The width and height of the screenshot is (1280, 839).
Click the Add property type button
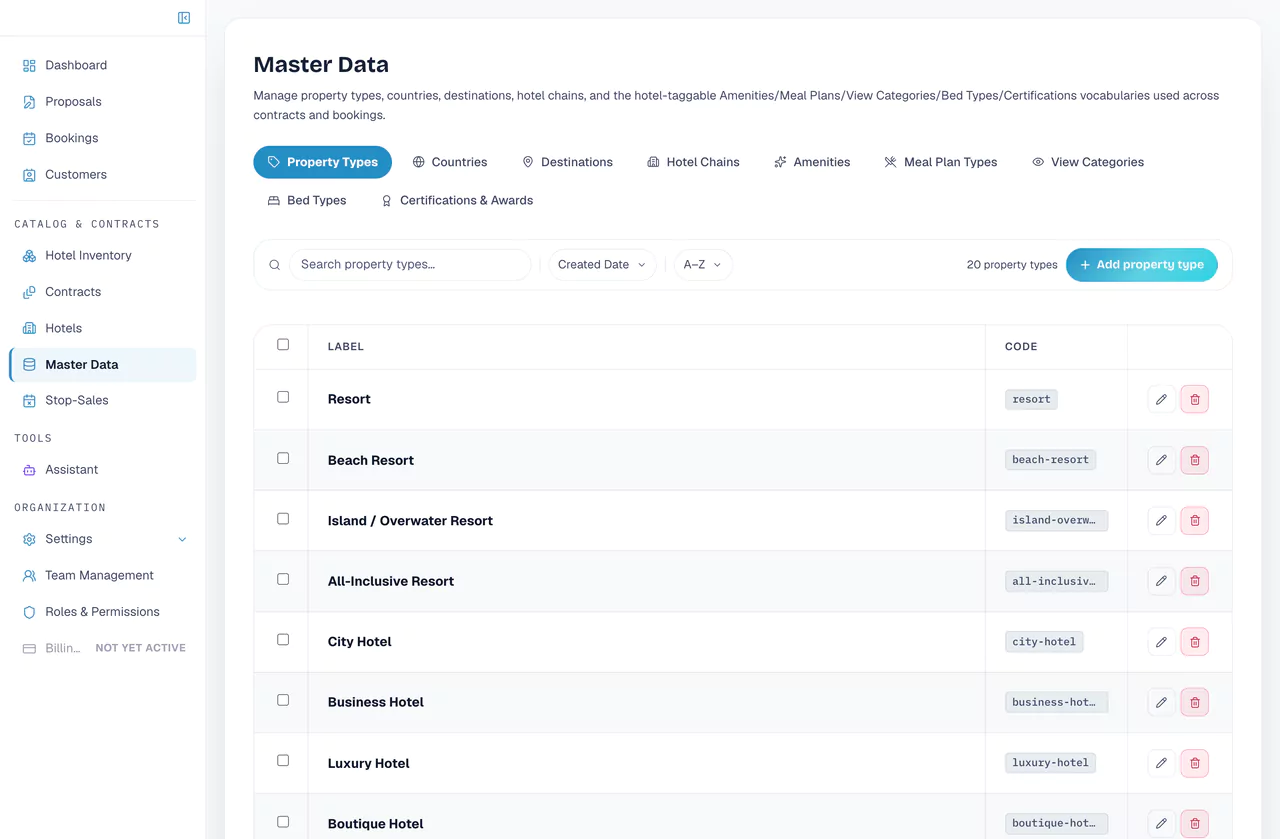[1142, 265]
